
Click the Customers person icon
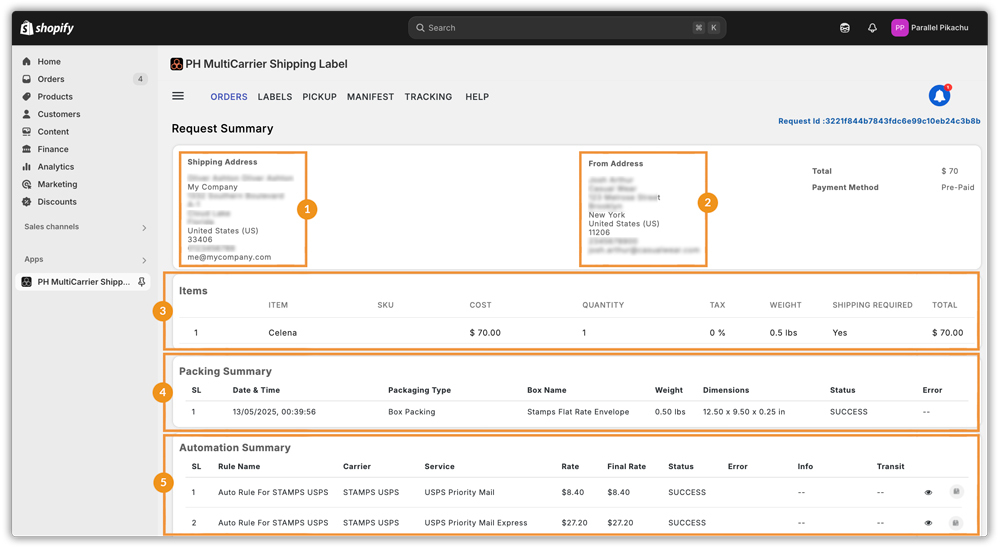26,114
